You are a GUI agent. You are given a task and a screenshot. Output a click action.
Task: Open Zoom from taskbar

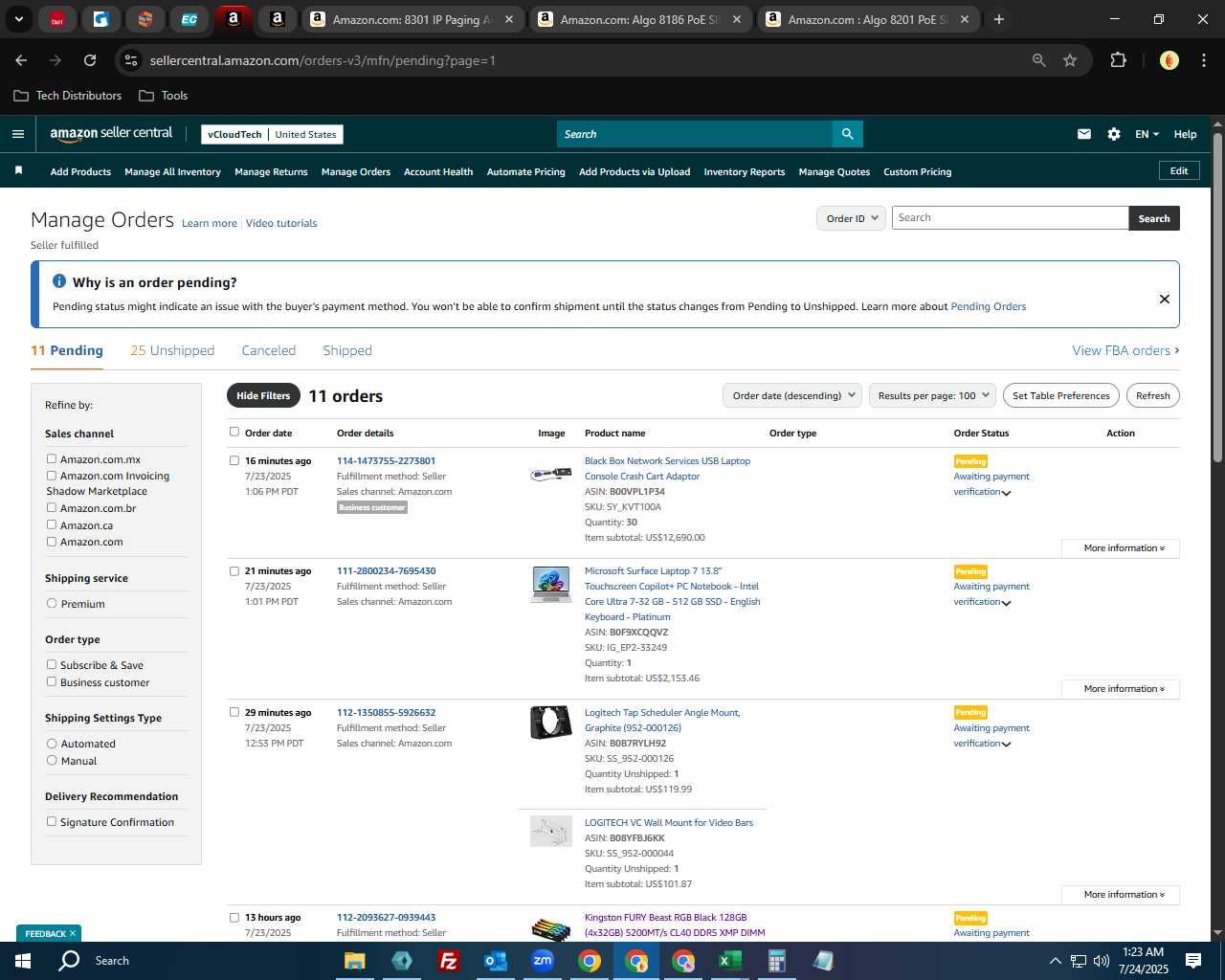pos(543,960)
